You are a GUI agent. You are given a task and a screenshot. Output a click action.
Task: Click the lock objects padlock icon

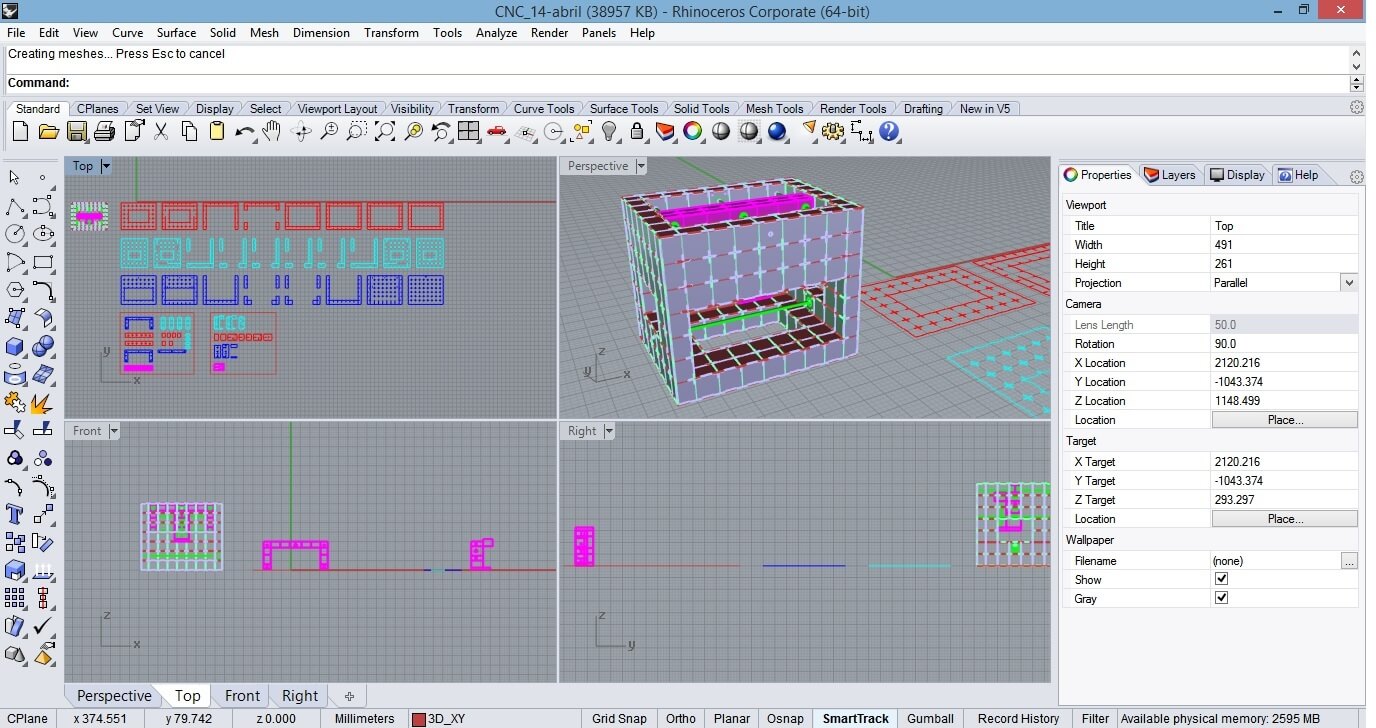[637, 131]
